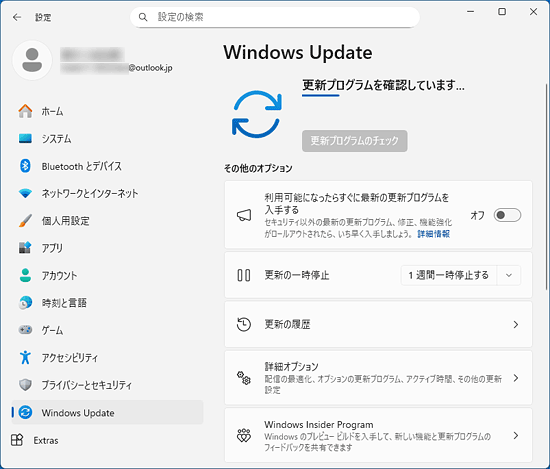This screenshot has width=550, height=469.
Task: Click the Windows Update sidebar sync icon
Action: coord(25,412)
